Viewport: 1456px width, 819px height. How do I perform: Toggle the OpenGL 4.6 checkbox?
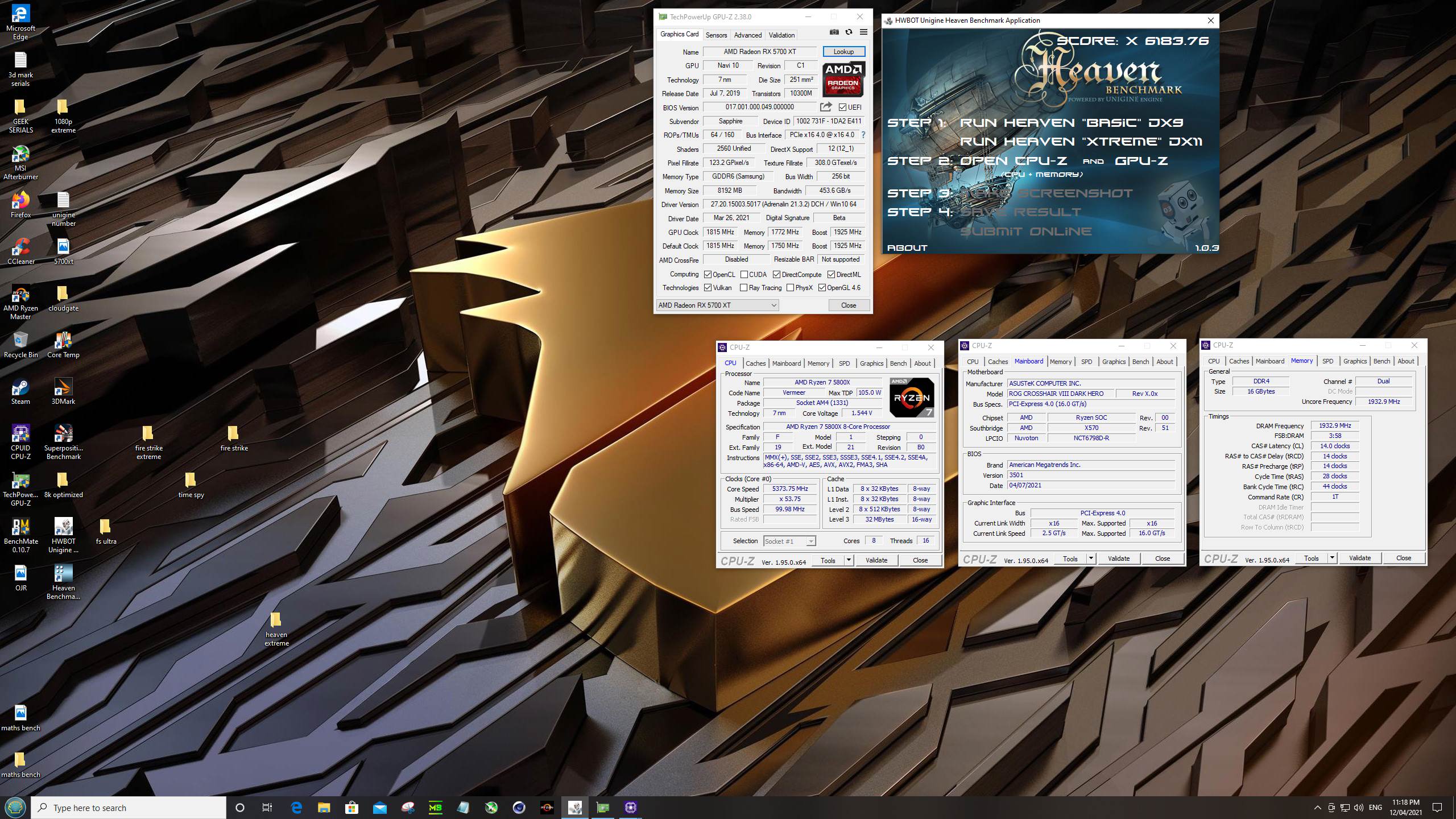[x=822, y=288]
